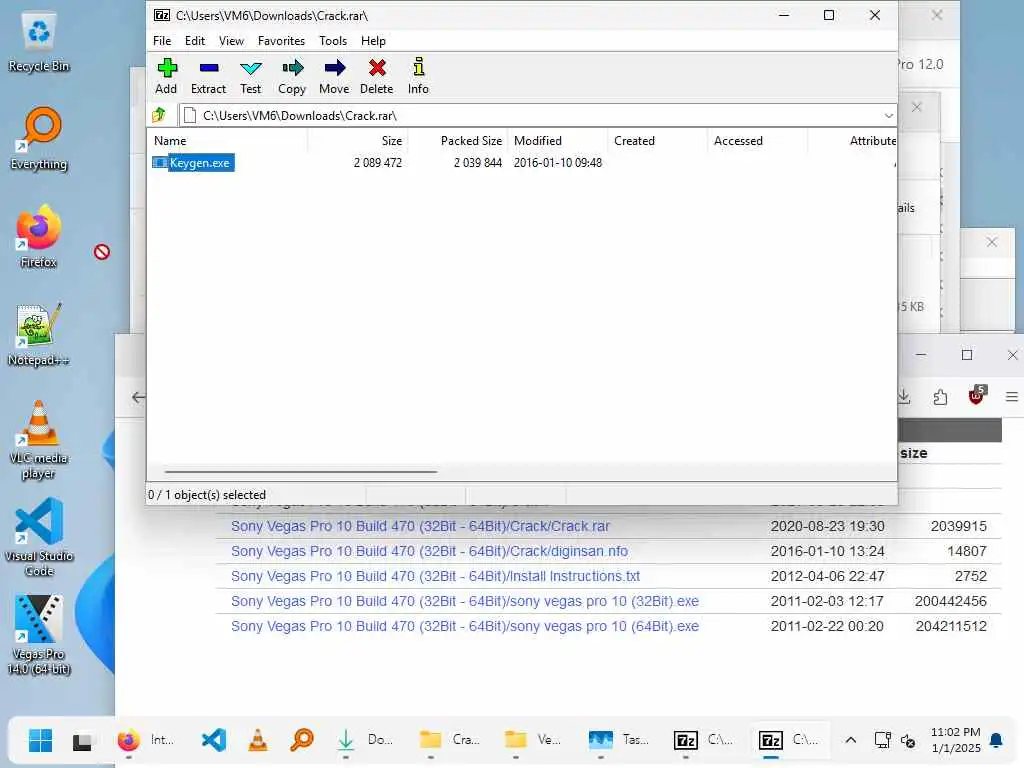The image size is (1024, 768).
Task: Open the Info toolbar icon
Action: pos(419,76)
